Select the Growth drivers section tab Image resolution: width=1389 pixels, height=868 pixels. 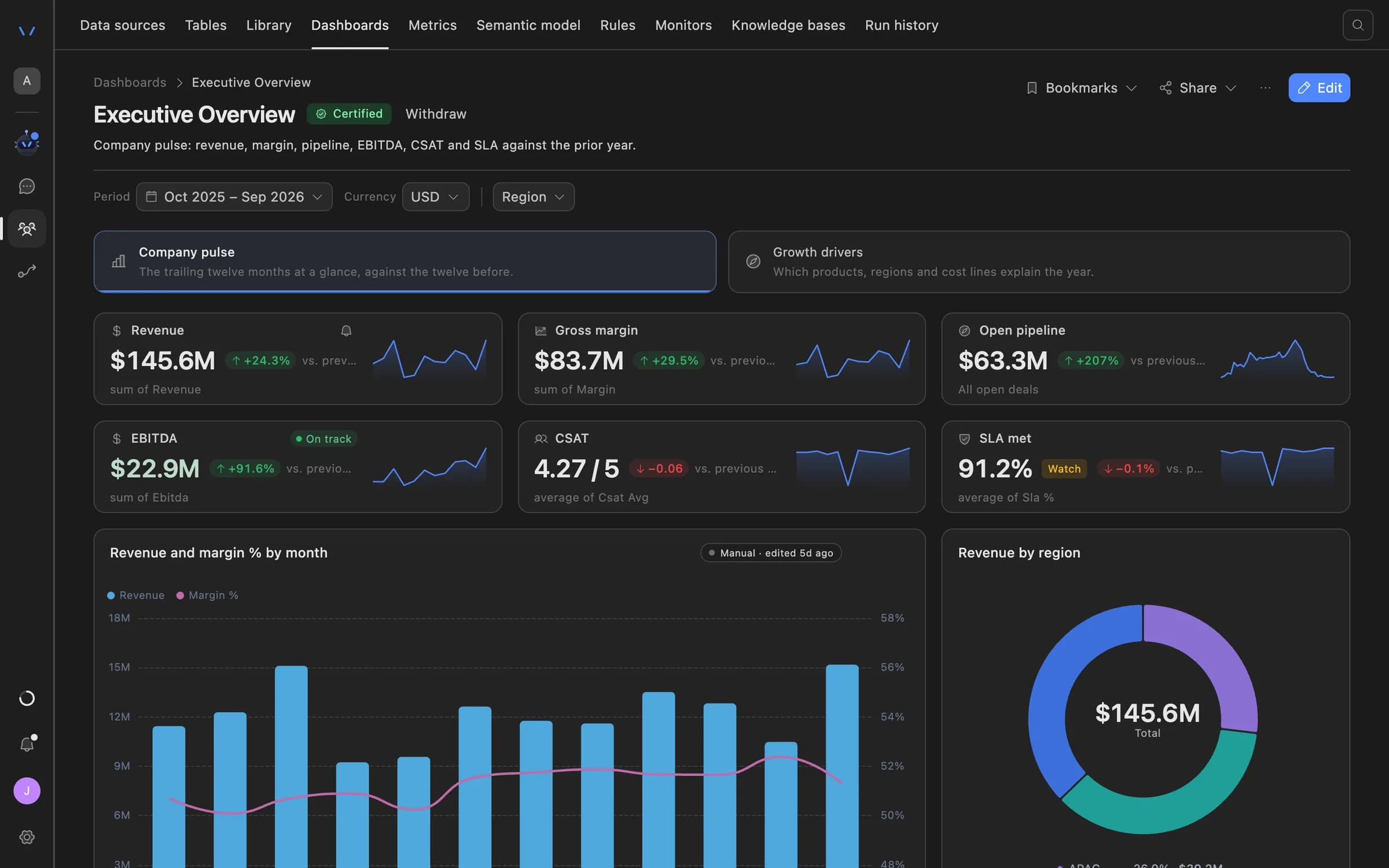coord(1039,262)
